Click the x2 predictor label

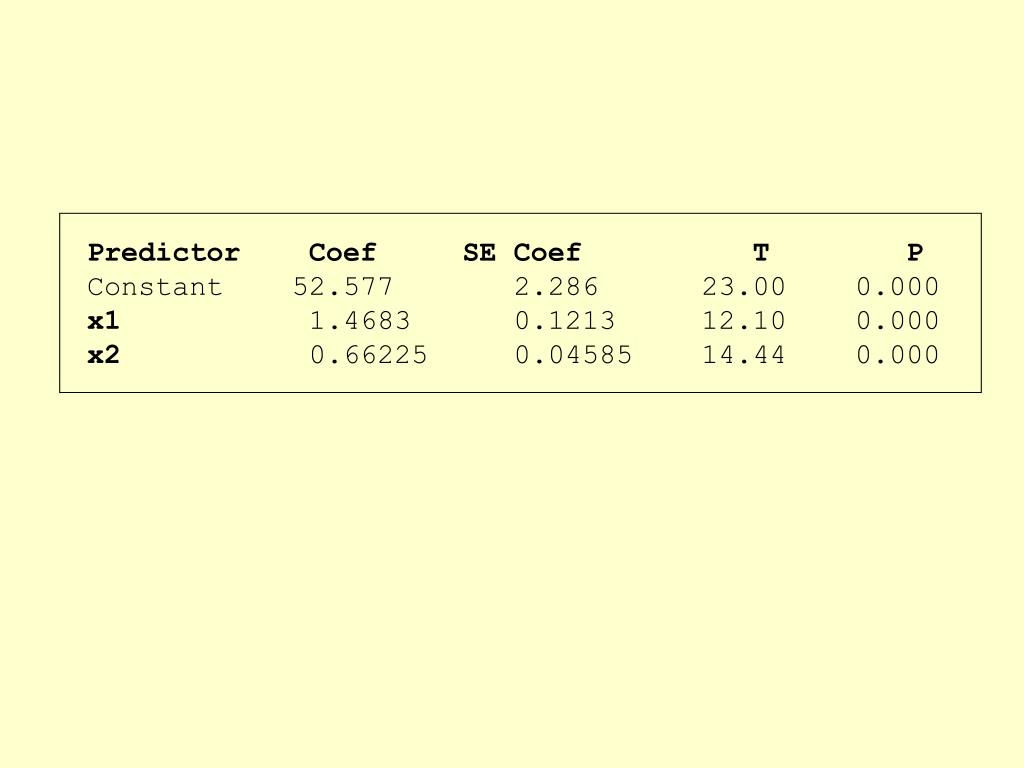(104, 355)
